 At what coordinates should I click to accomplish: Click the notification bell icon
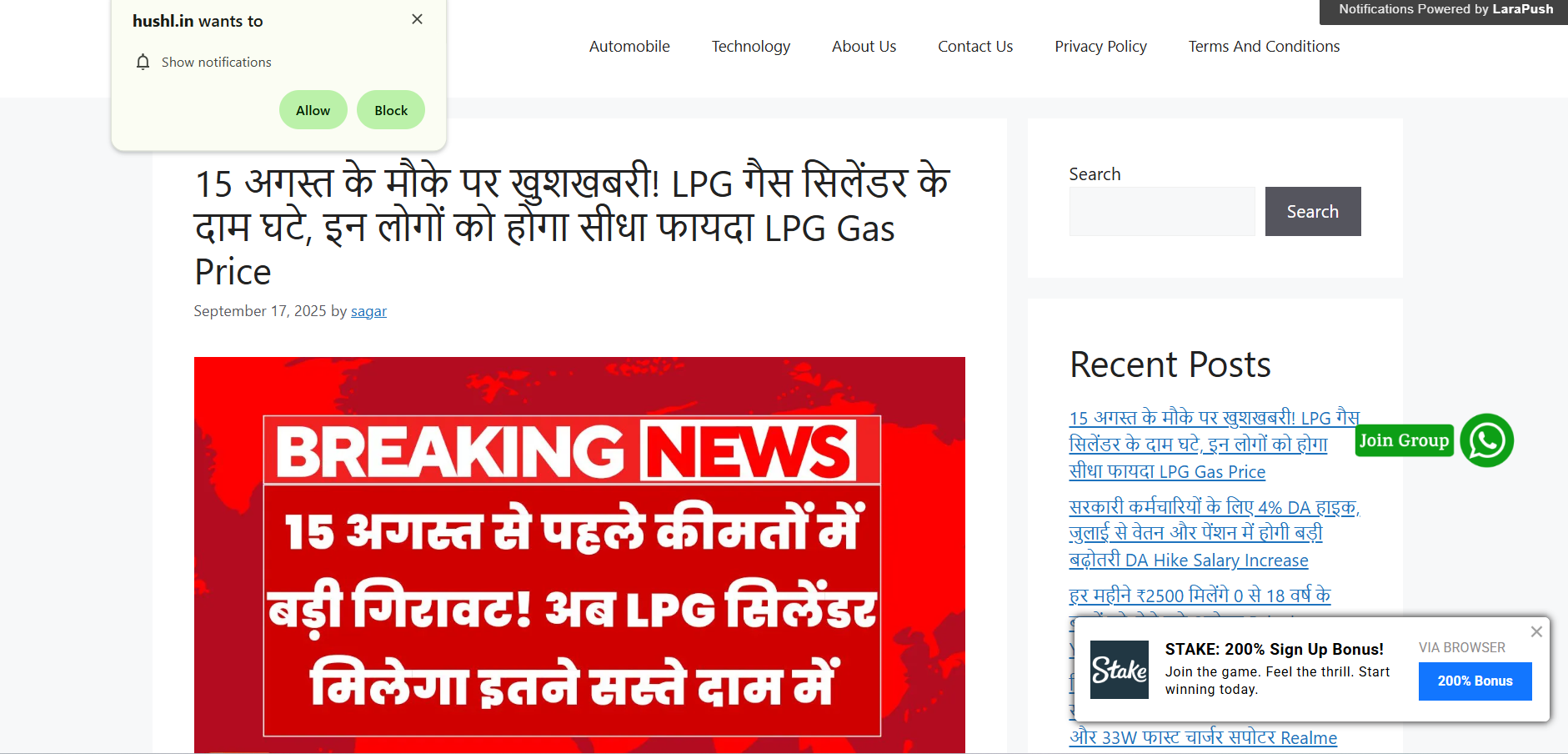tap(143, 62)
